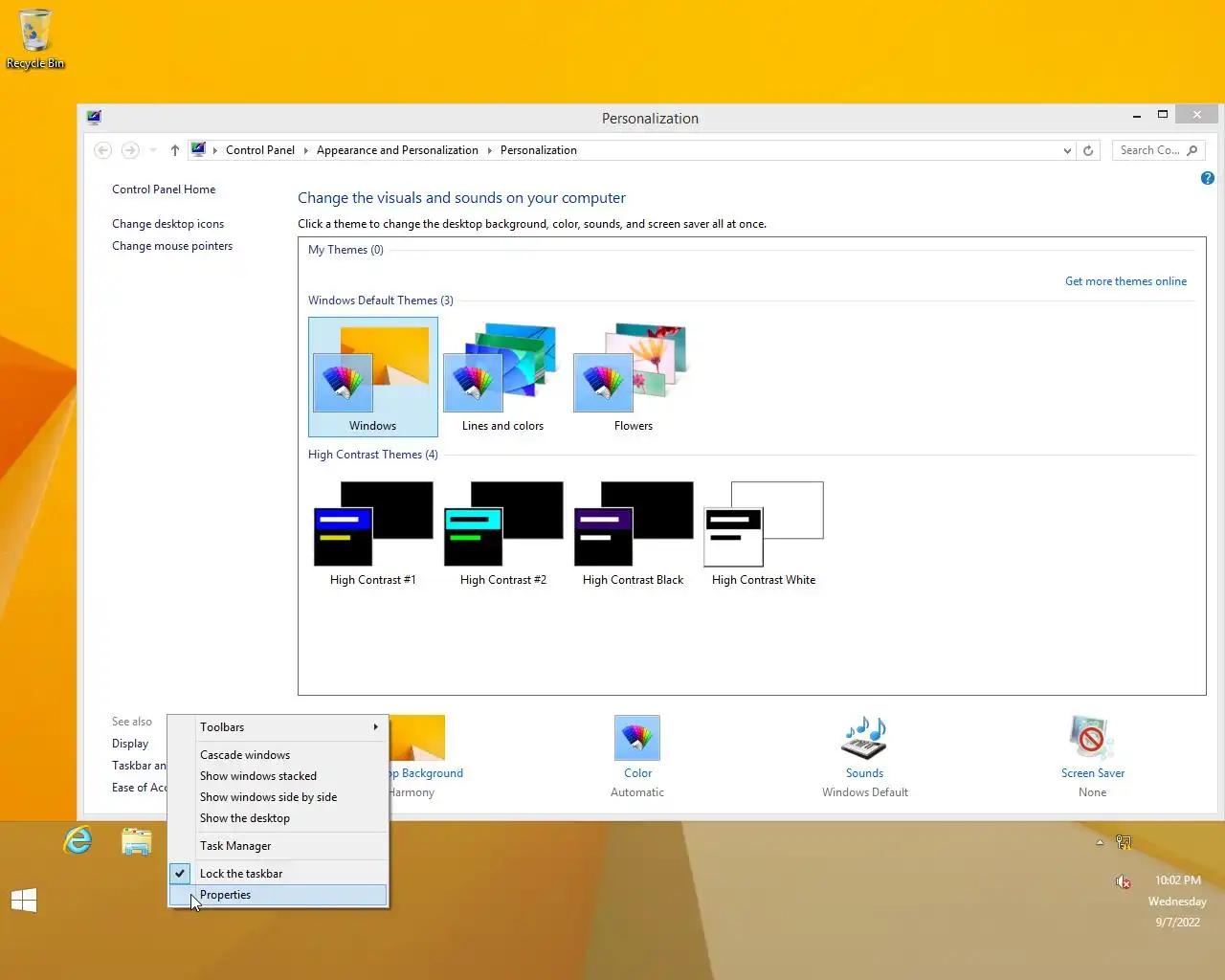The height and width of the screenshot is (980, 1225).
Task: Open the Recycle Bin desktop icon
Action: point(35,40)
